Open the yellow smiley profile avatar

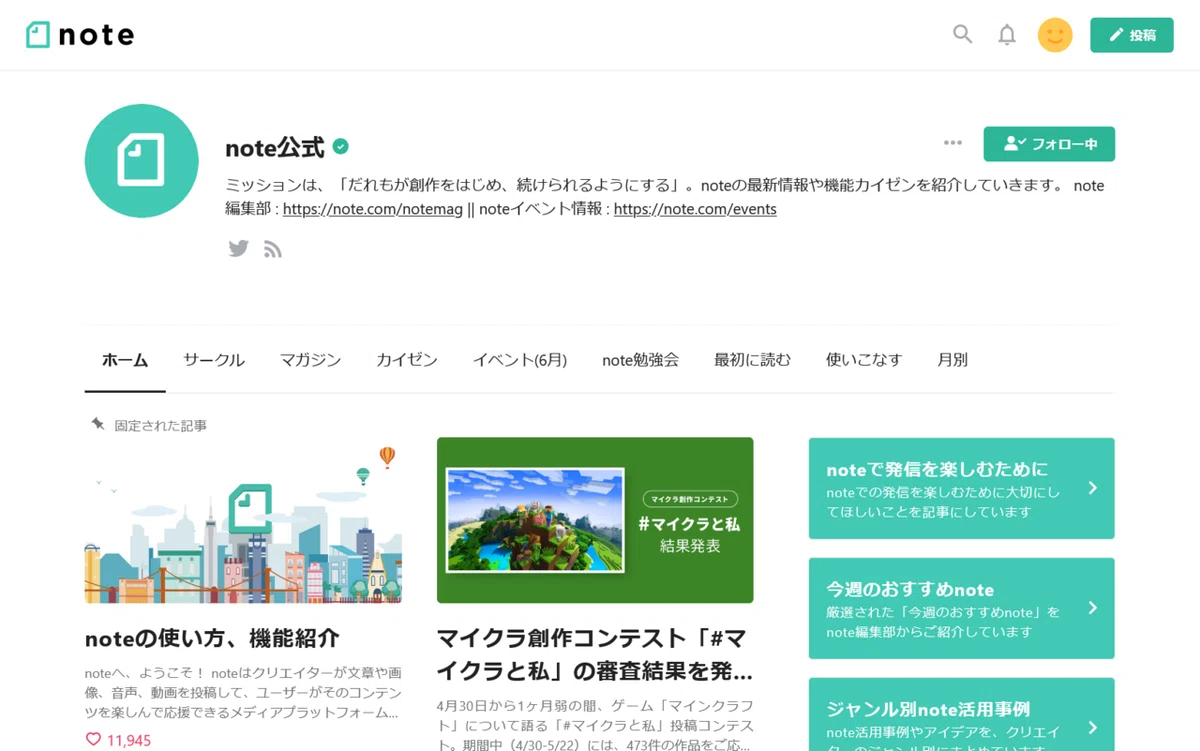[1055, 35]
